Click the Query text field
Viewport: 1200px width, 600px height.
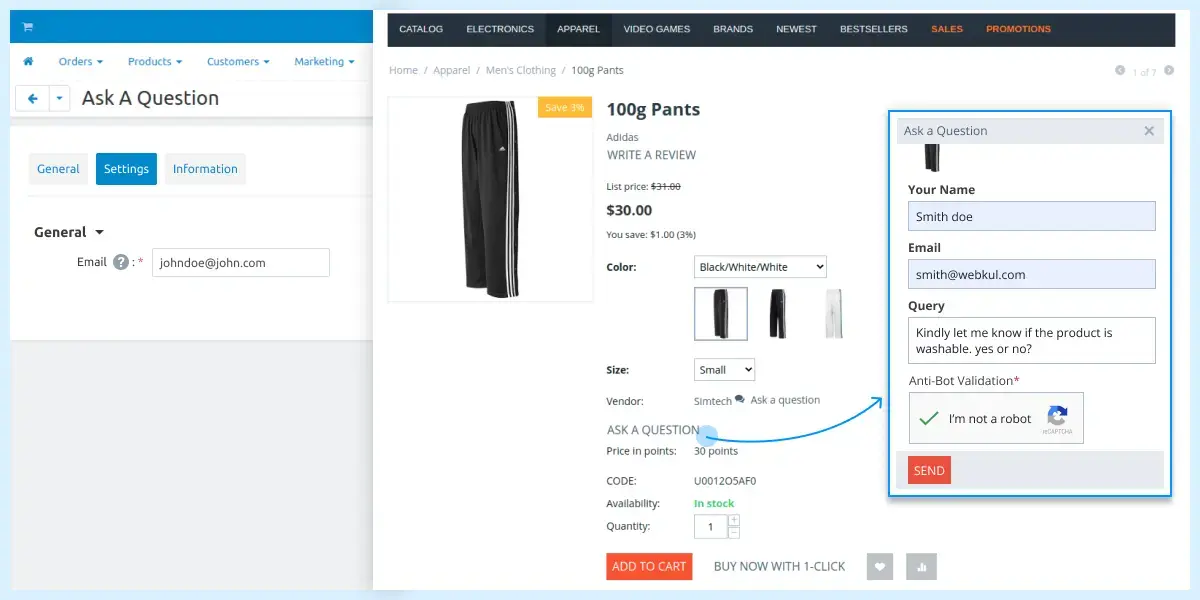tap(1031, 341)
